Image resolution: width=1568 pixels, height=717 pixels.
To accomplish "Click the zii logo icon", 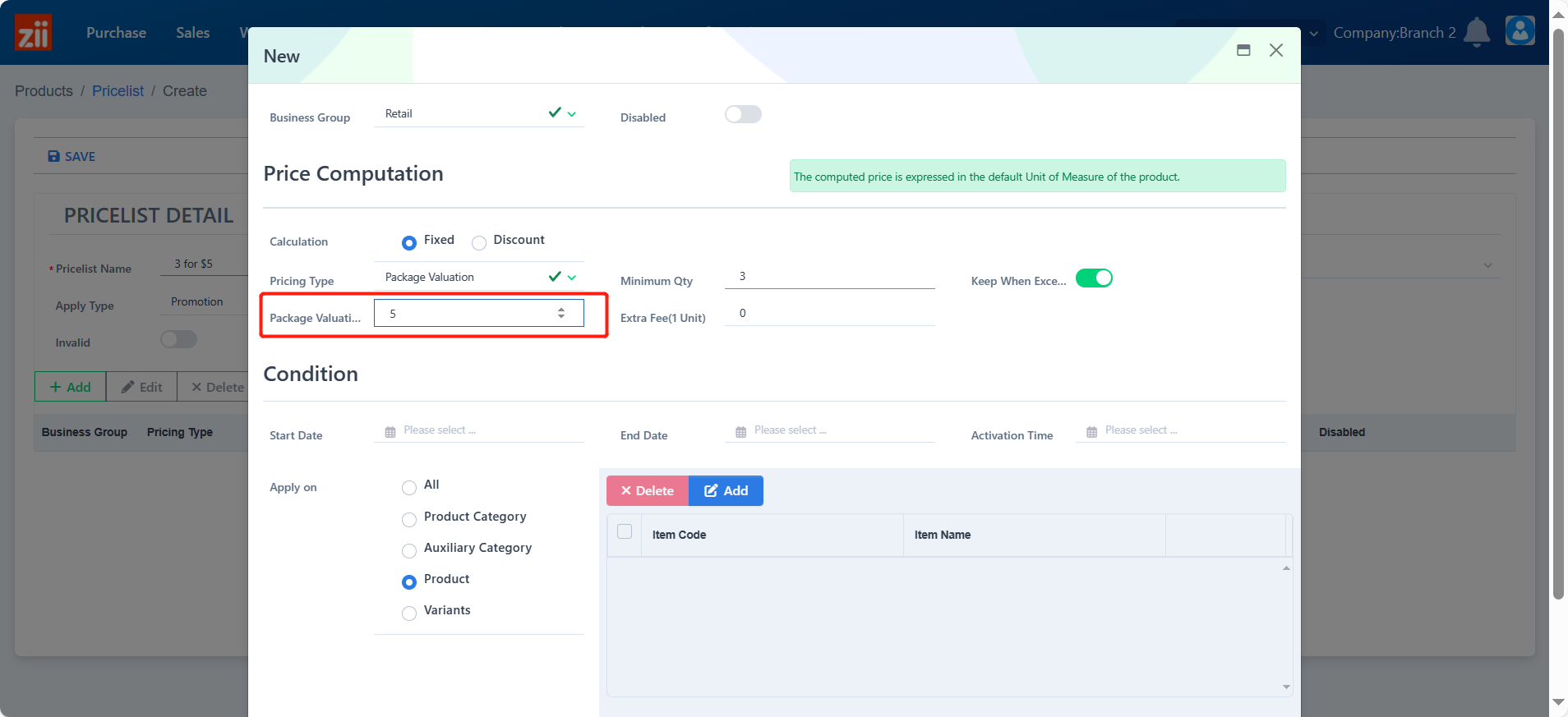I will tap(33, 32).
